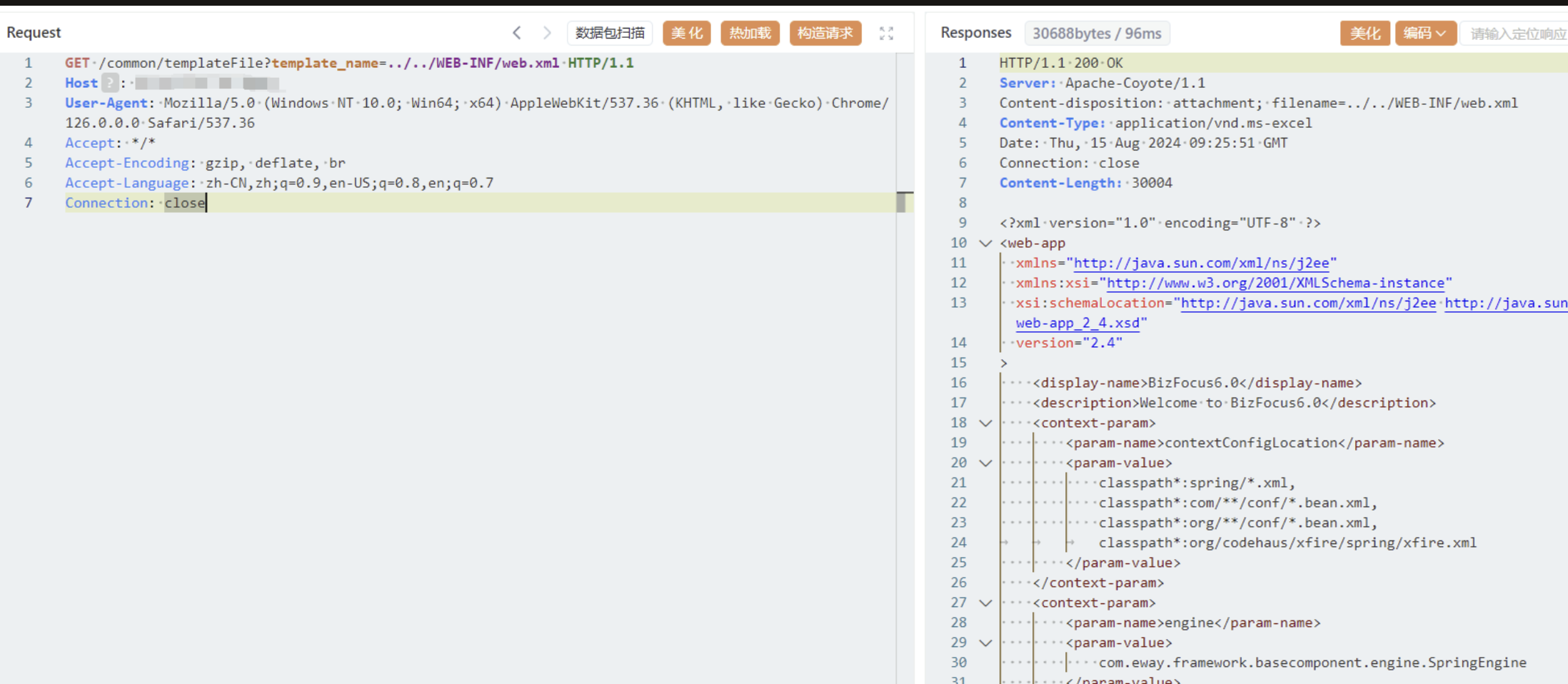
Task: Click the Request panel 美化 button
Action: 687,33
